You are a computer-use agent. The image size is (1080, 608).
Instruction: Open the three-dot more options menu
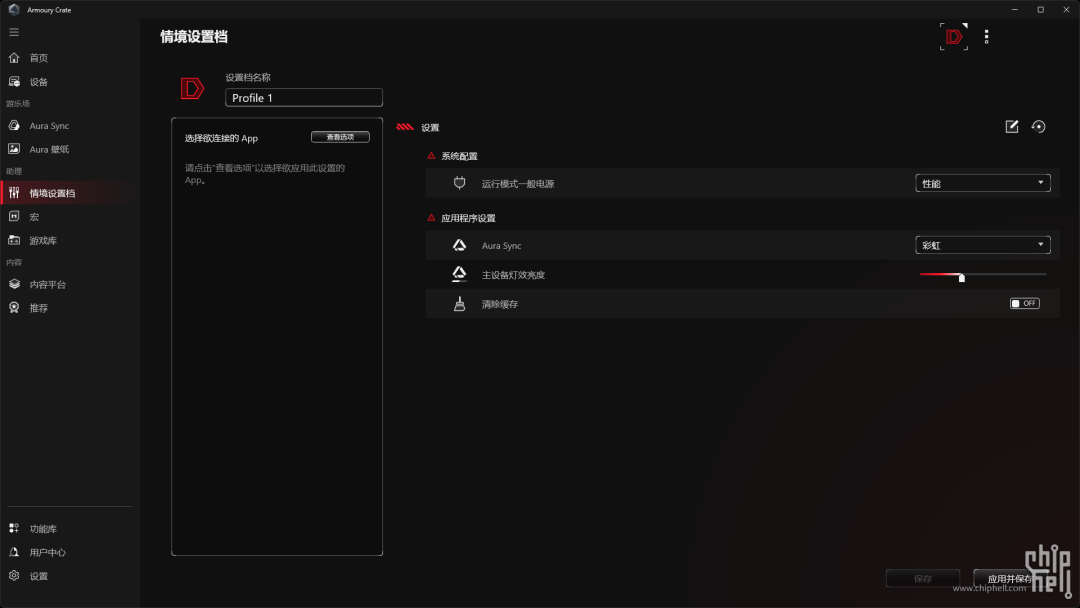986,36
